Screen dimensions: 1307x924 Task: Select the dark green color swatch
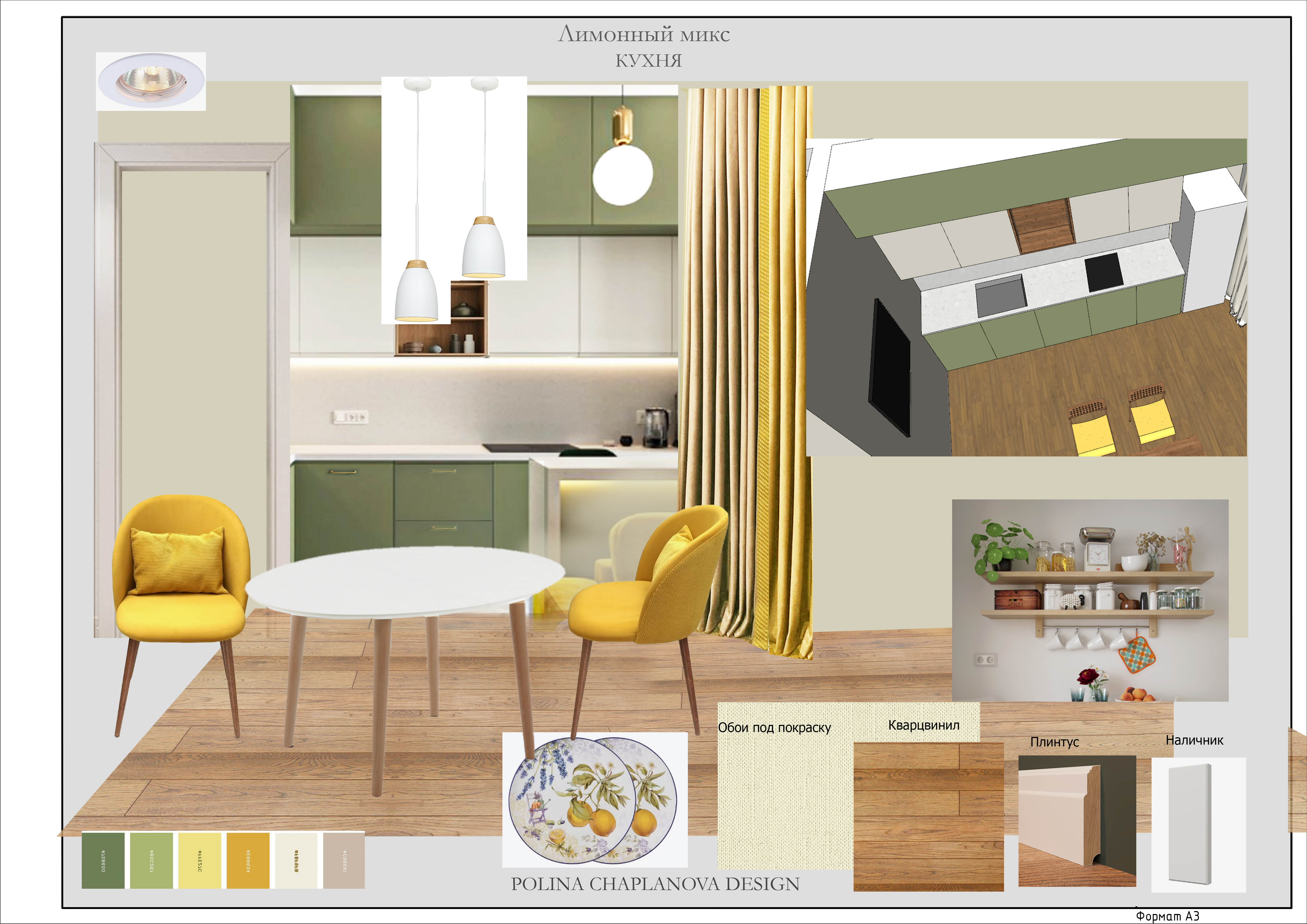[x=103, y=860]
